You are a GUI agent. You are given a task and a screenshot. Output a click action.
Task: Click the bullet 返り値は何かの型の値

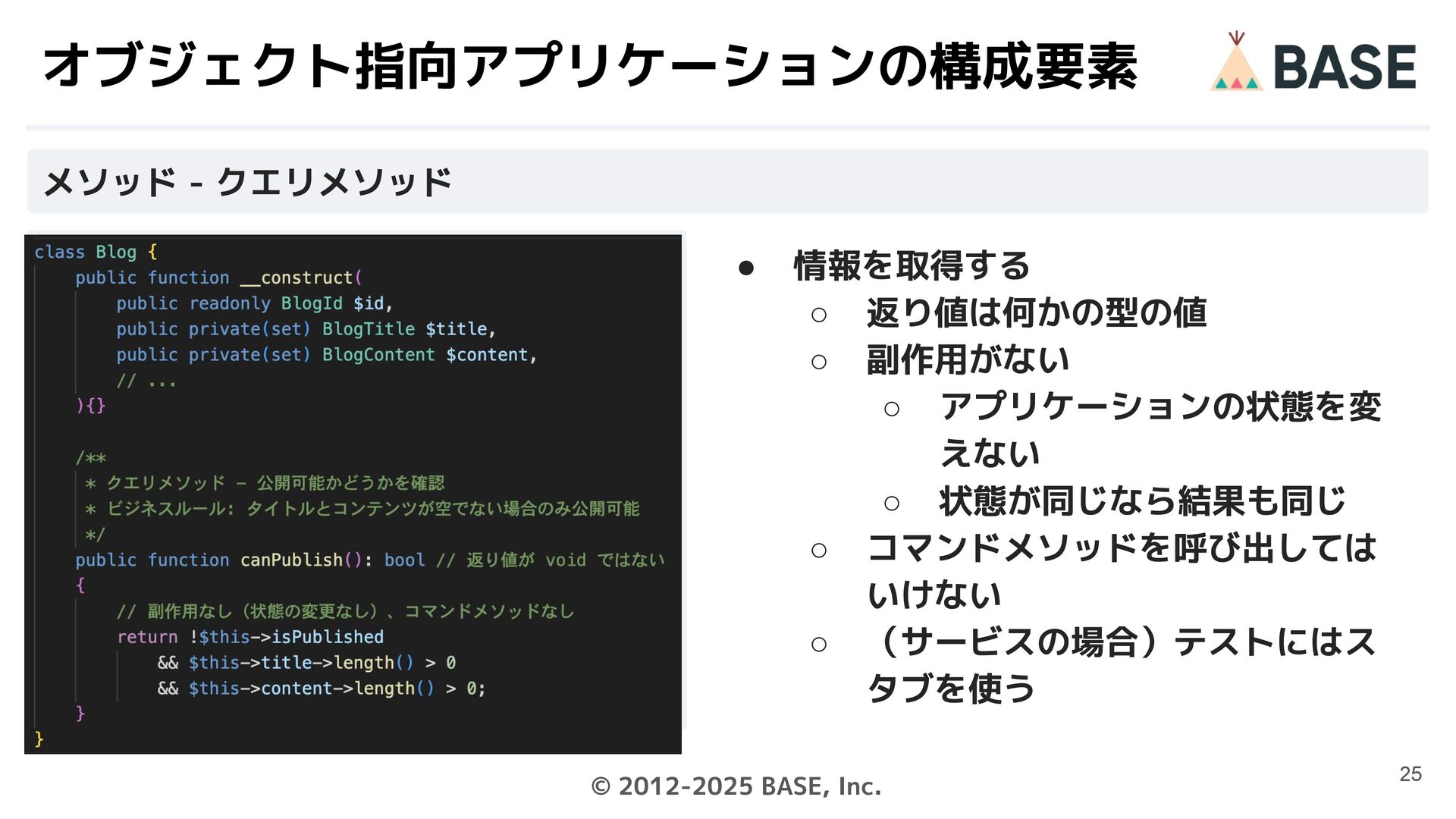click(x=1037, y=312)
